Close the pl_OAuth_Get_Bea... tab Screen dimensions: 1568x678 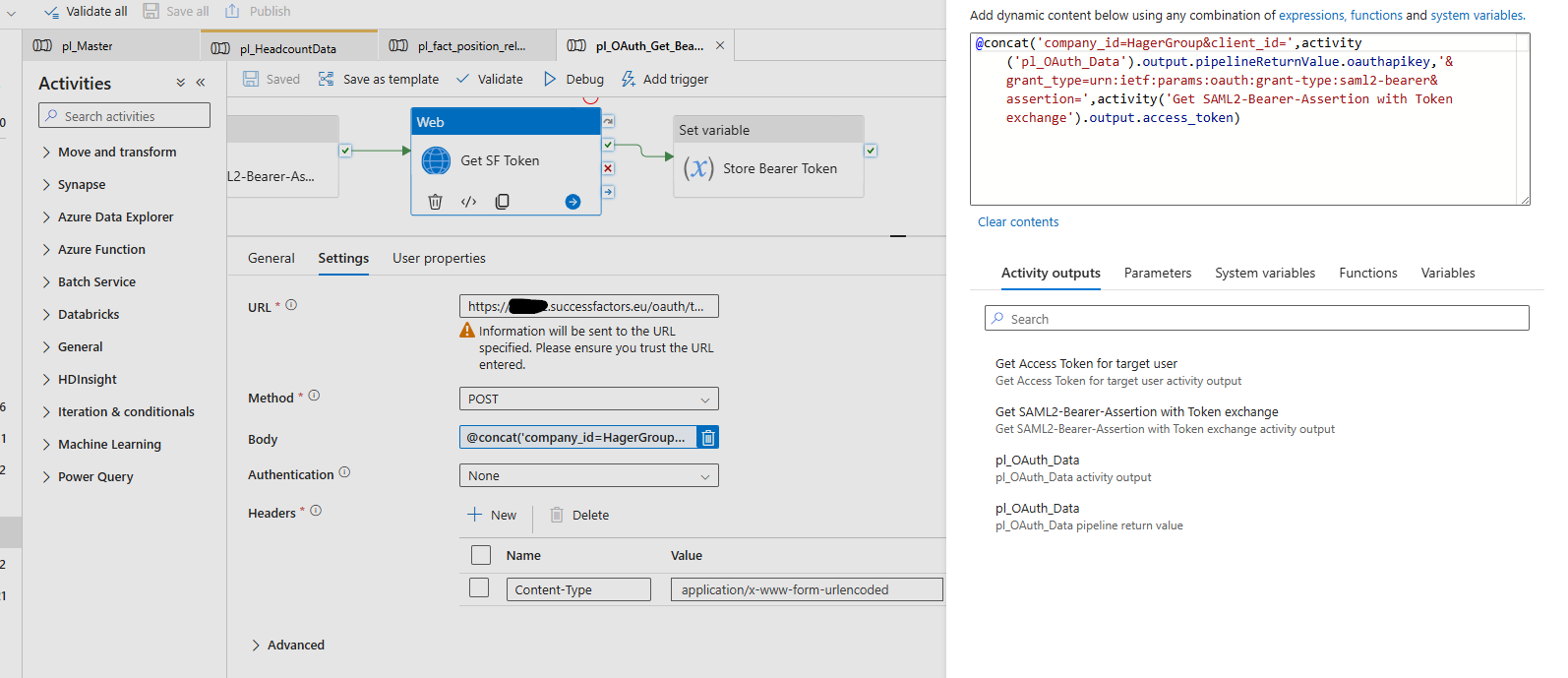[720, 45]
